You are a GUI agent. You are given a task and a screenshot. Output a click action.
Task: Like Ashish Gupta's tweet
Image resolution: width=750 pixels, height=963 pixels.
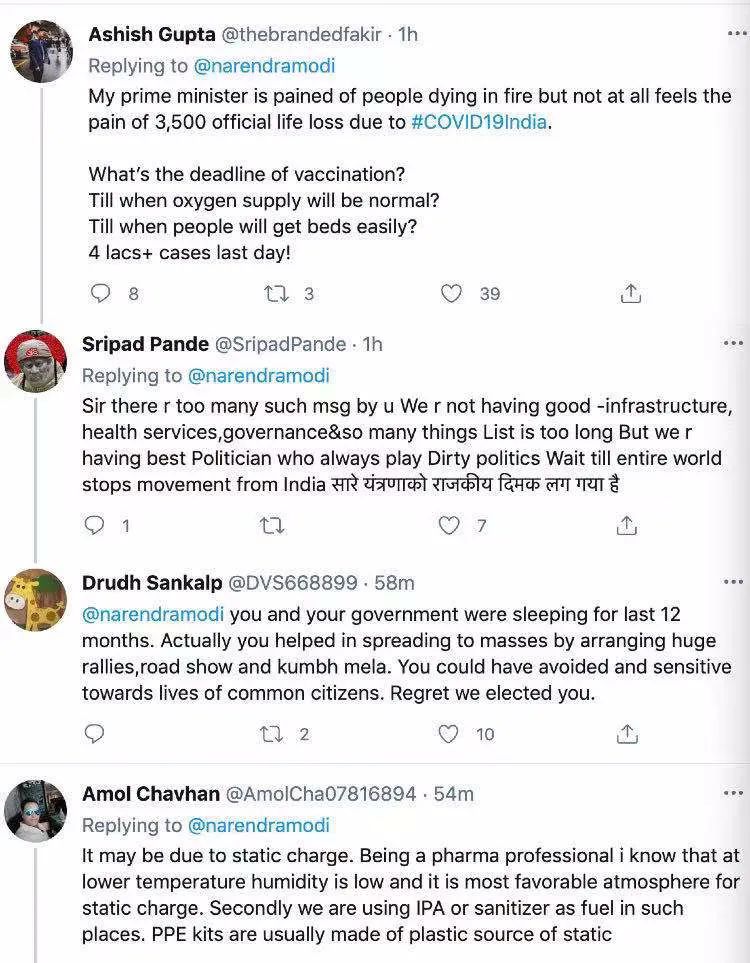451,294
